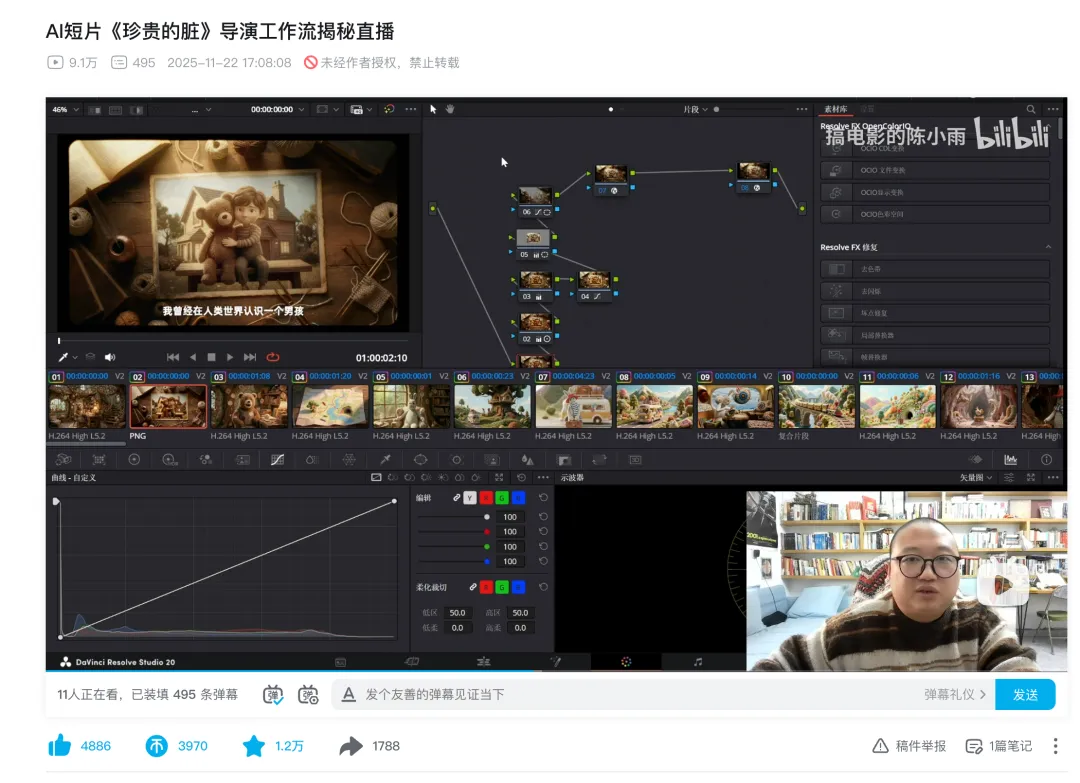The height and width of the screenshot is (783, 1080).
Task: Click the skip to first frame button
Action: (173, 357)
